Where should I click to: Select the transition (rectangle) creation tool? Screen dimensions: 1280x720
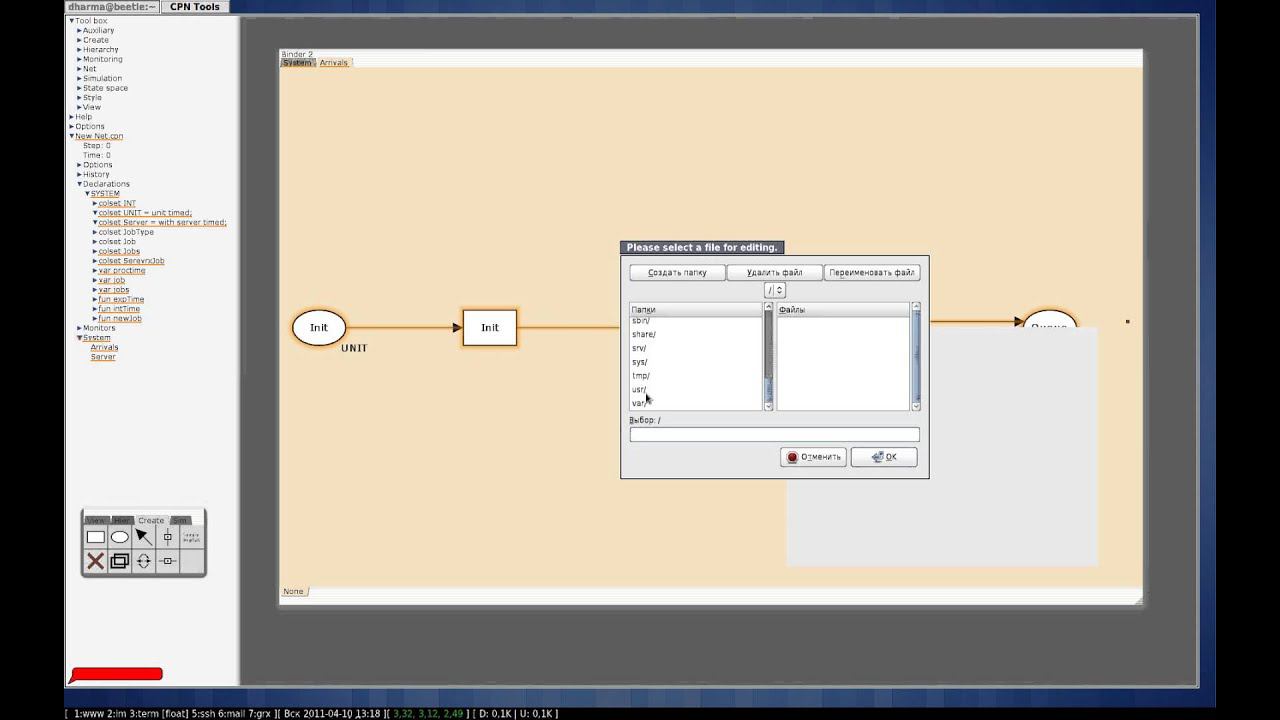click(95, 537)
